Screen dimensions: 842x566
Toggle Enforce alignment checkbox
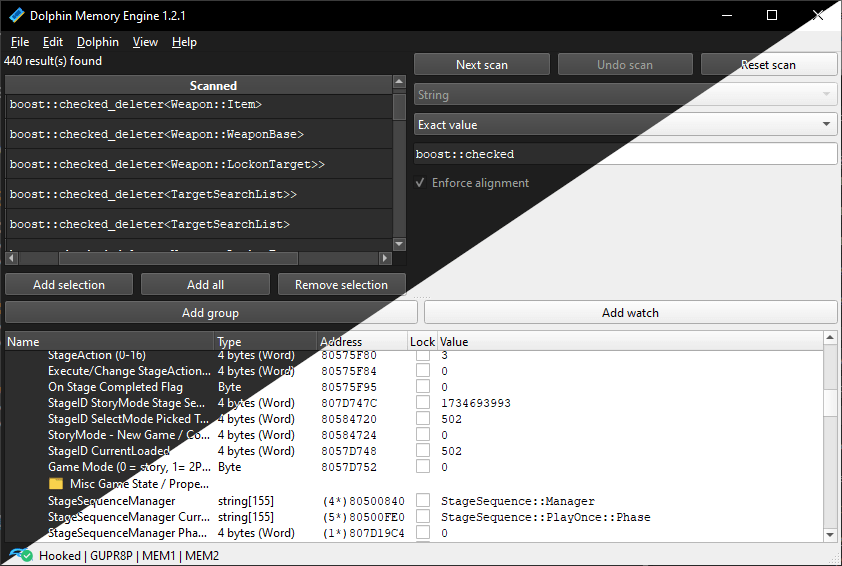[420, 183]
